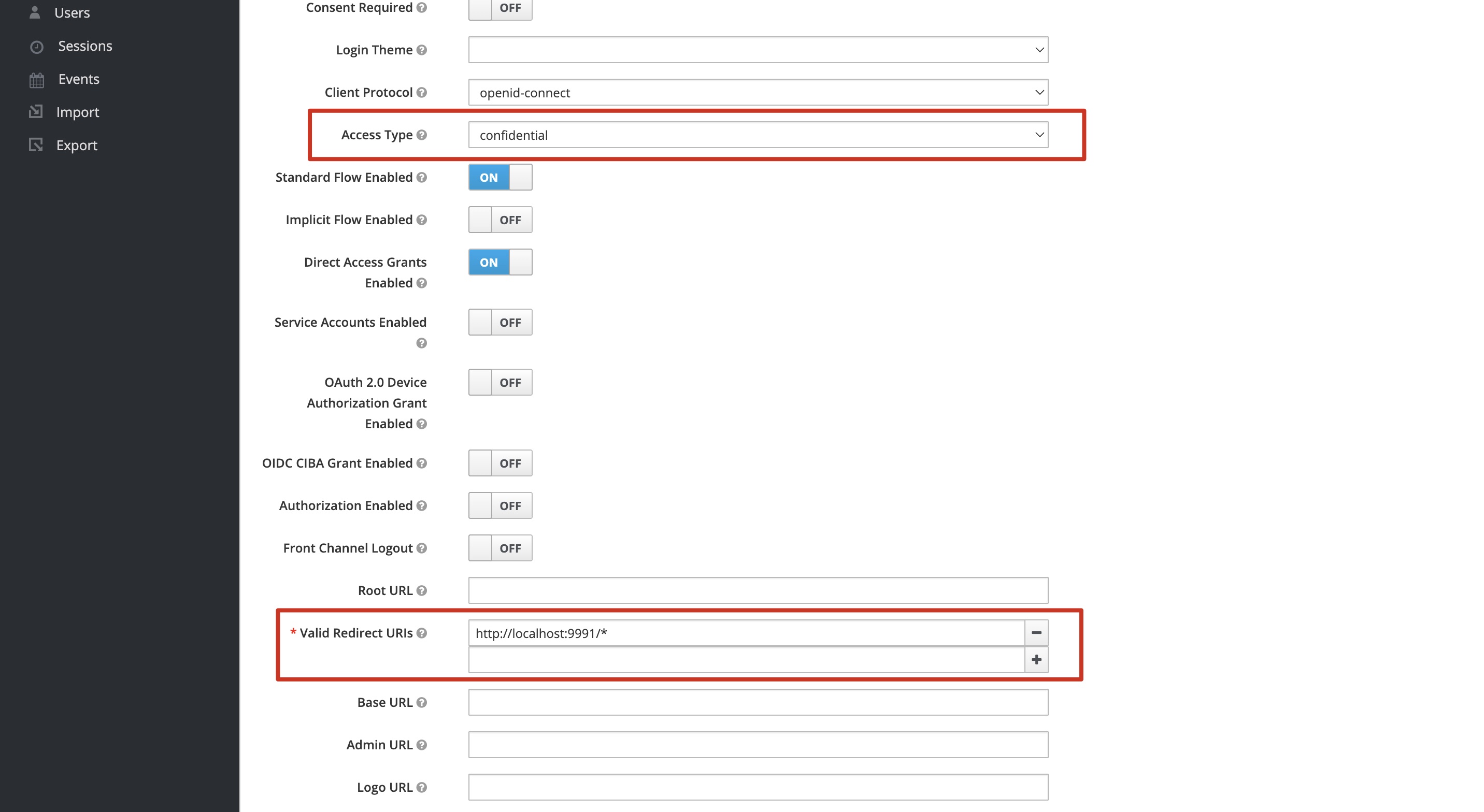This screenshot has height=812, width=1484.
Task: Click the help icon next to Client Protocol
Action: pyautogui.click(x=421, y=92)
